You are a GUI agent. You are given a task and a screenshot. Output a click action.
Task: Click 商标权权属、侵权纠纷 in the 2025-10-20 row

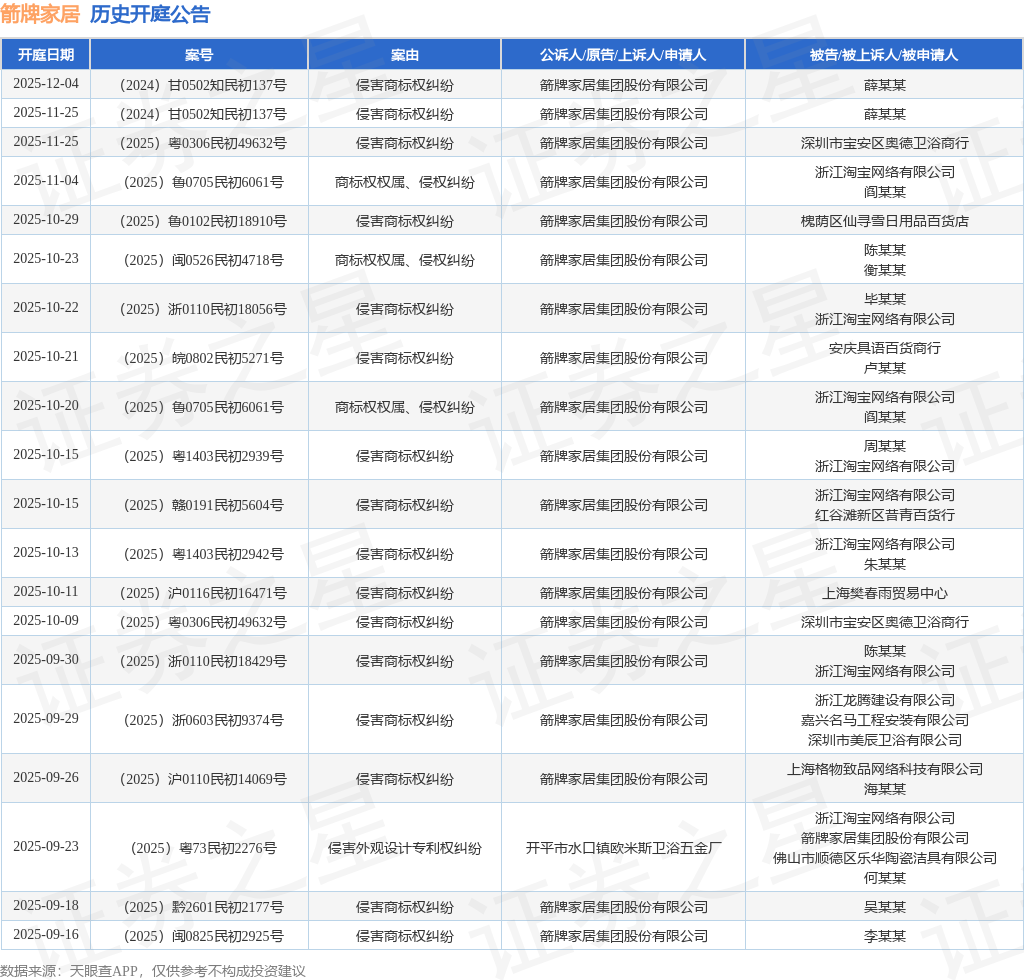coord(405,407)
